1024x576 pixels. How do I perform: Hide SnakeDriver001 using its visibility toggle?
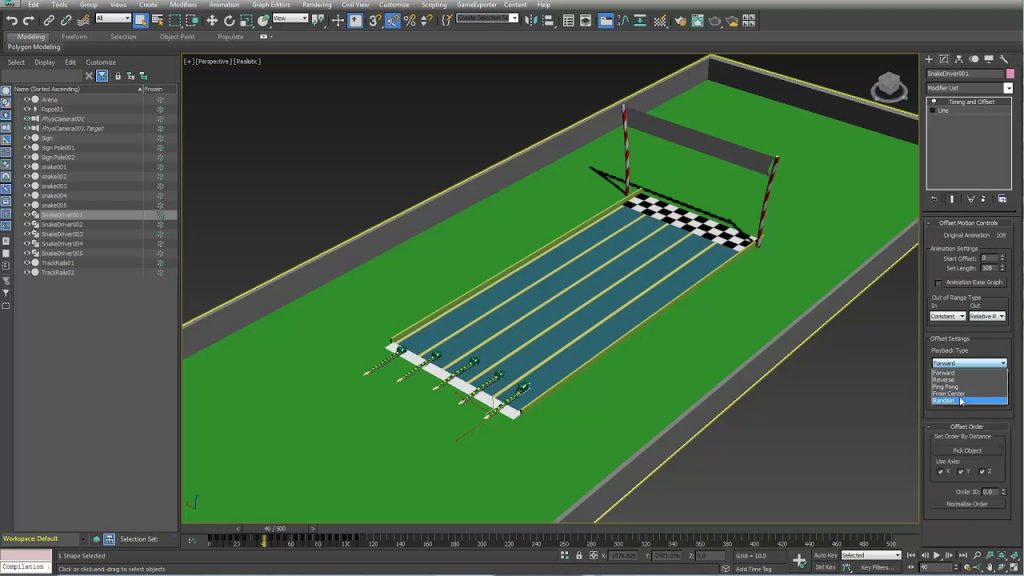[26, 215]
